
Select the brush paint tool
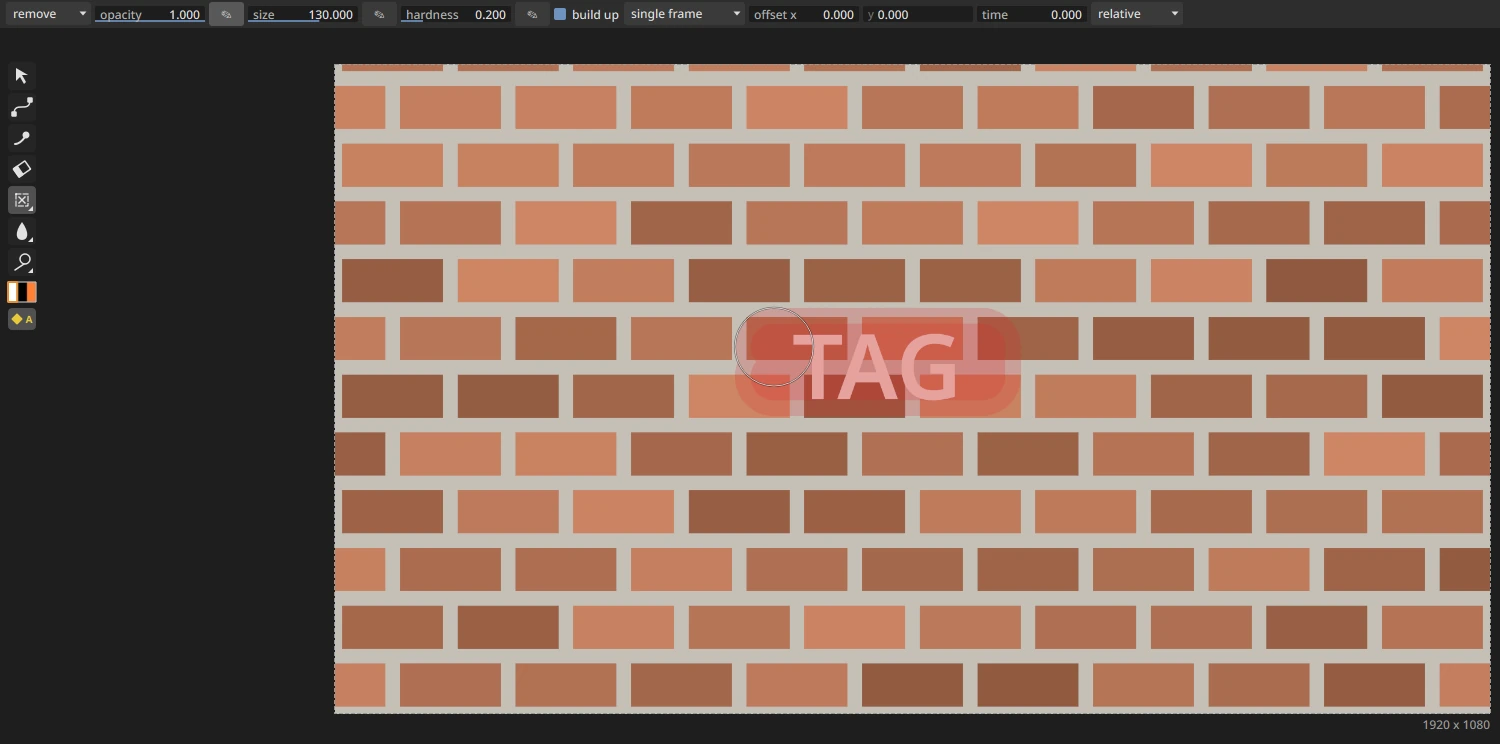click(22, 138)
